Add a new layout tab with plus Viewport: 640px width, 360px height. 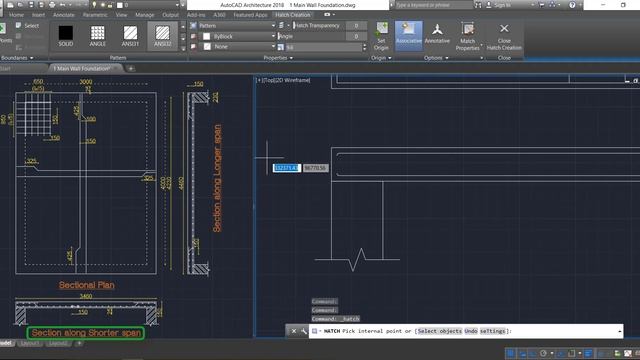click(79, 343)
